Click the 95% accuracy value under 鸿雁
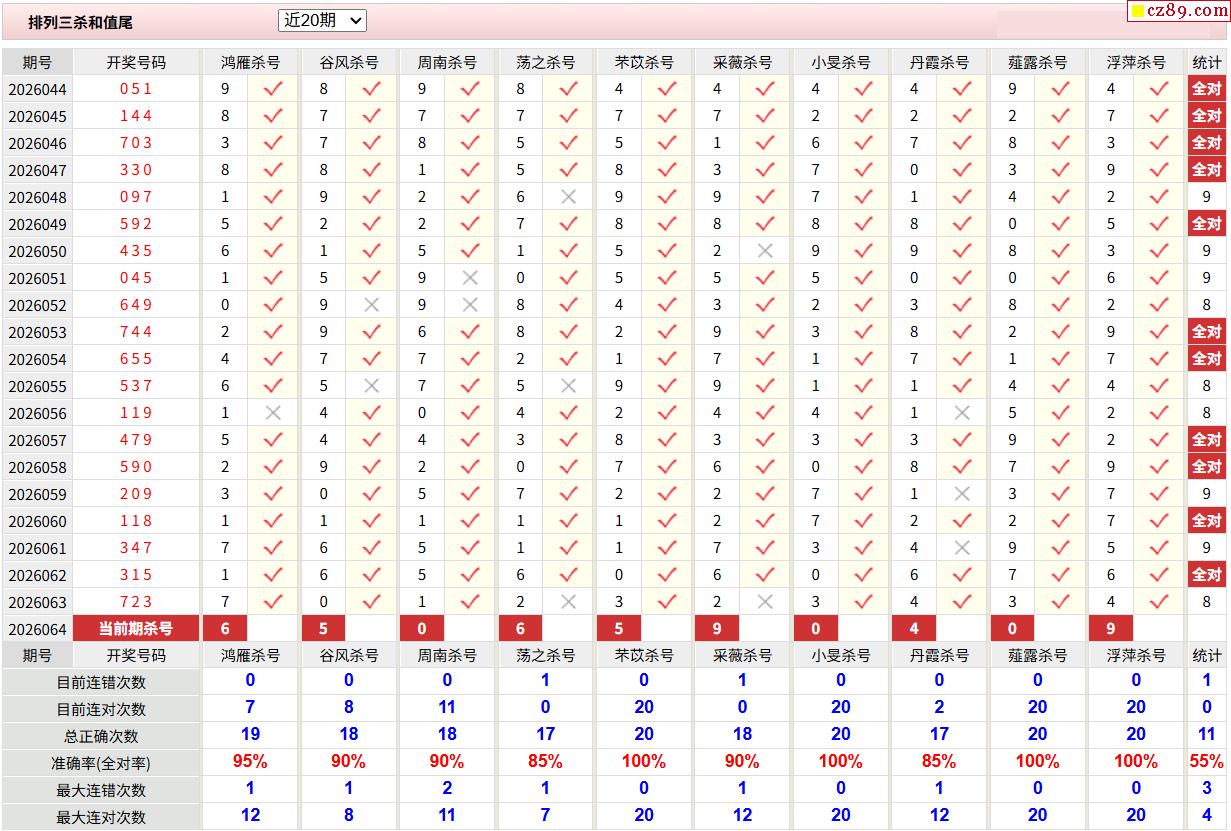This screenshot has width=1231, height=831. click(x=250, y=762)
